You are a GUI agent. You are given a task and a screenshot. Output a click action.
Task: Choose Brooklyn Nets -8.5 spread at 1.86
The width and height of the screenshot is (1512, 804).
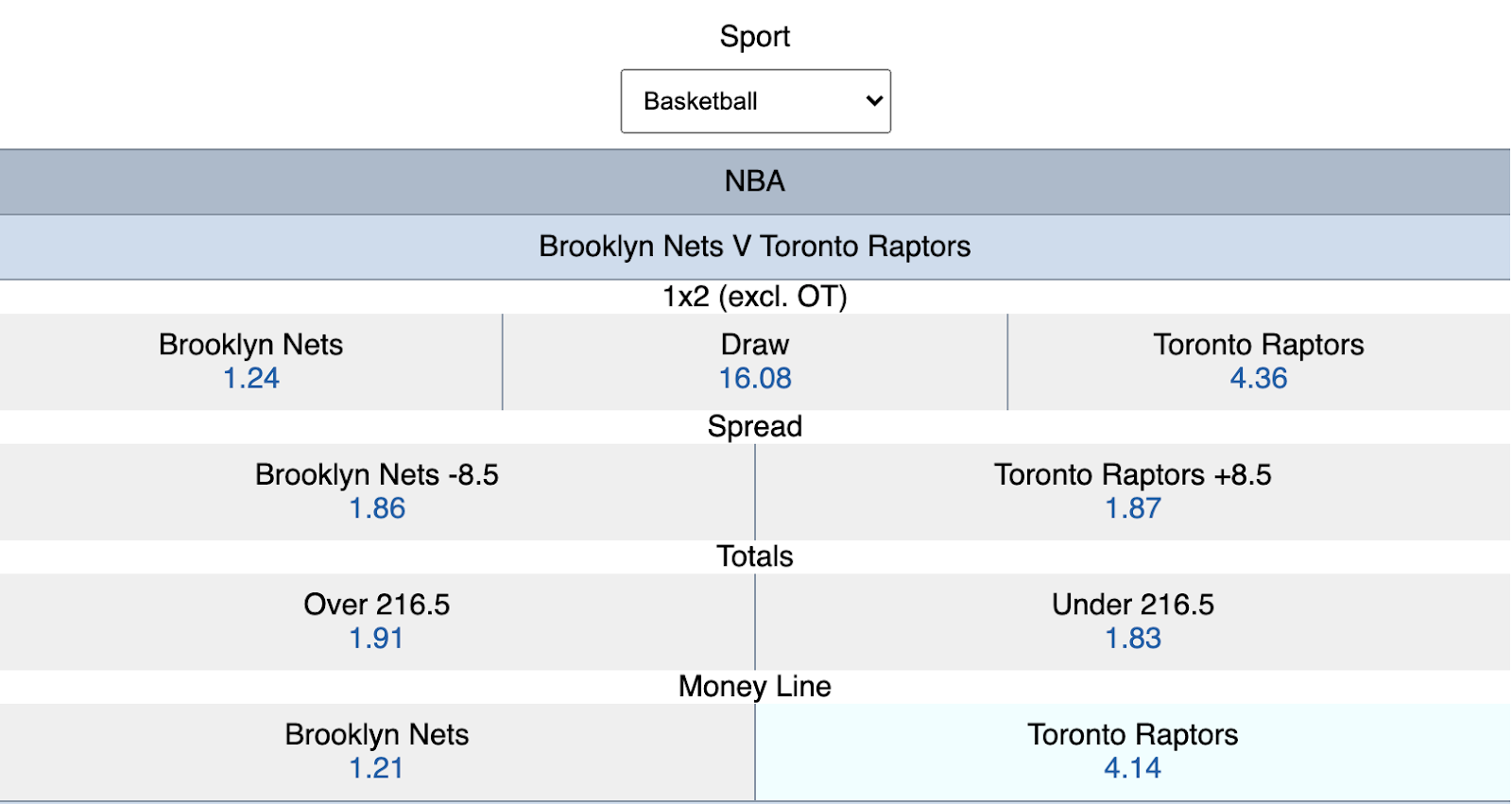[377, 491]
